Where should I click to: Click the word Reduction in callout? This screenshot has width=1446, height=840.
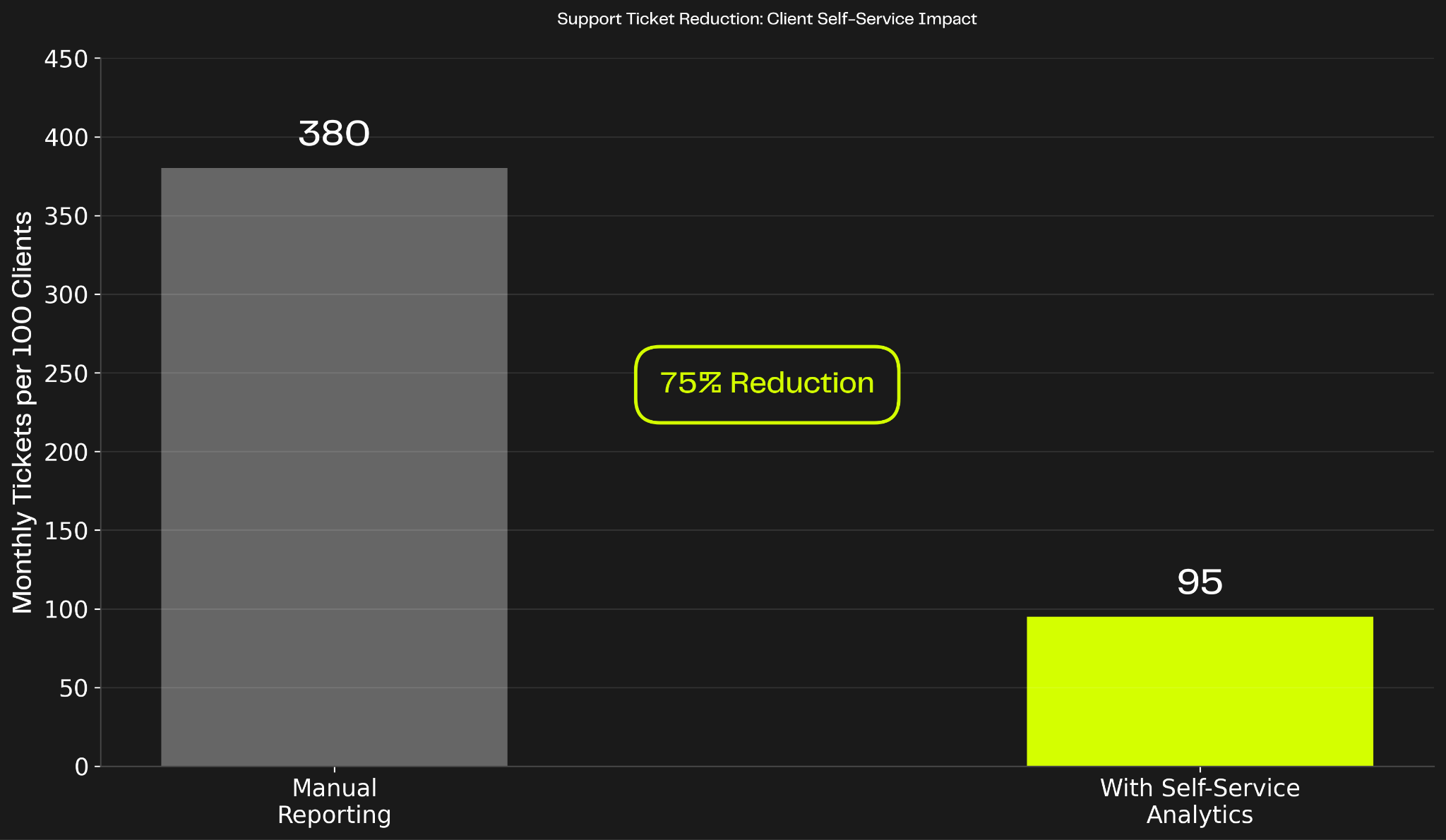tap(801, 383)
